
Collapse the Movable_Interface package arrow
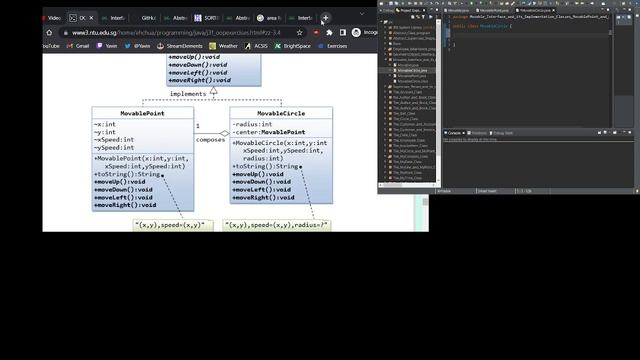(x=385, y=60)
